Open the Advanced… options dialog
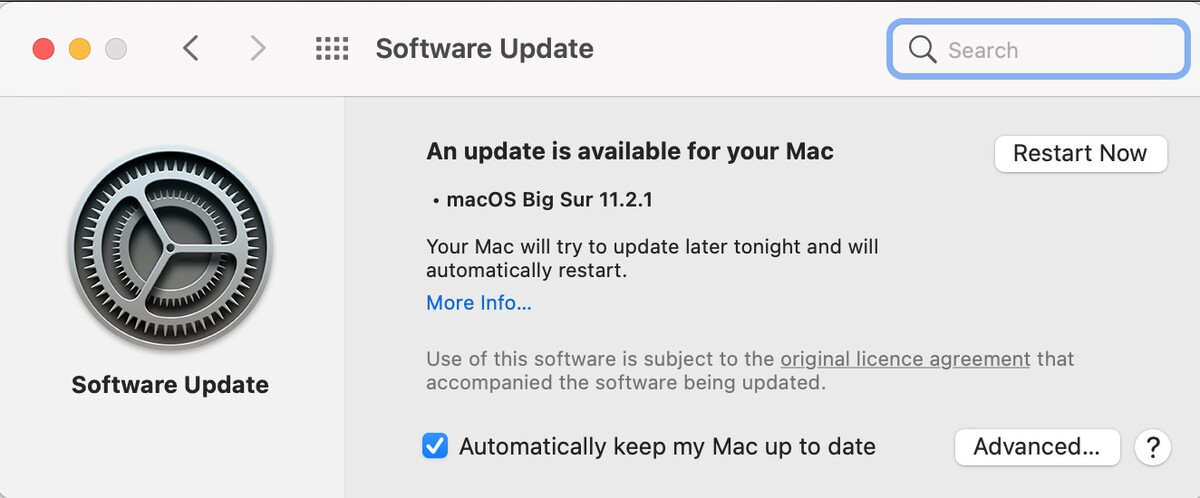Screen dimensions: 1200x498 pos(1037,446)
